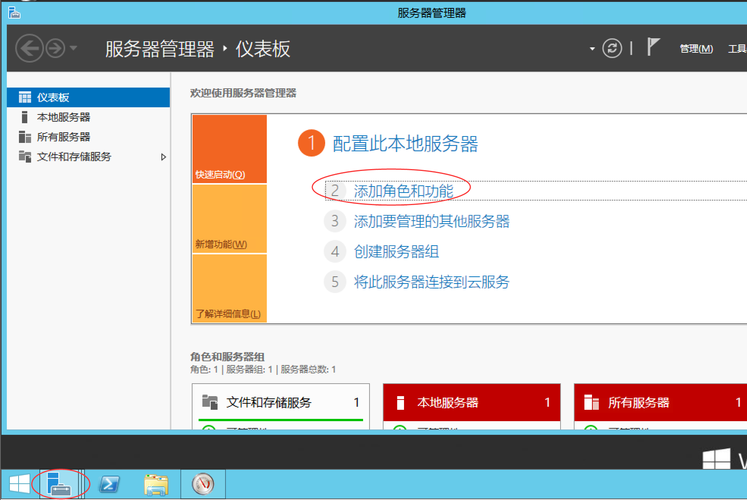The image size is (747, 500).
Task: Open the notifications flag icon
Action: (653, 47)
